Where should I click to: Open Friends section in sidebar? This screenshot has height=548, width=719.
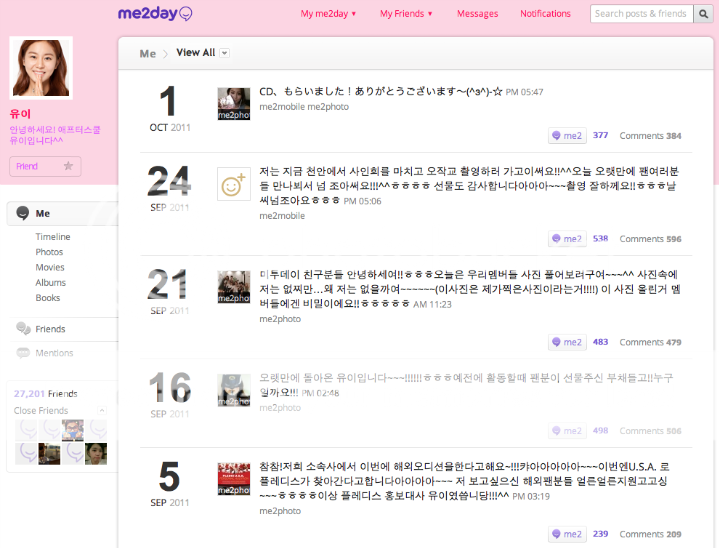pos(50,329)
